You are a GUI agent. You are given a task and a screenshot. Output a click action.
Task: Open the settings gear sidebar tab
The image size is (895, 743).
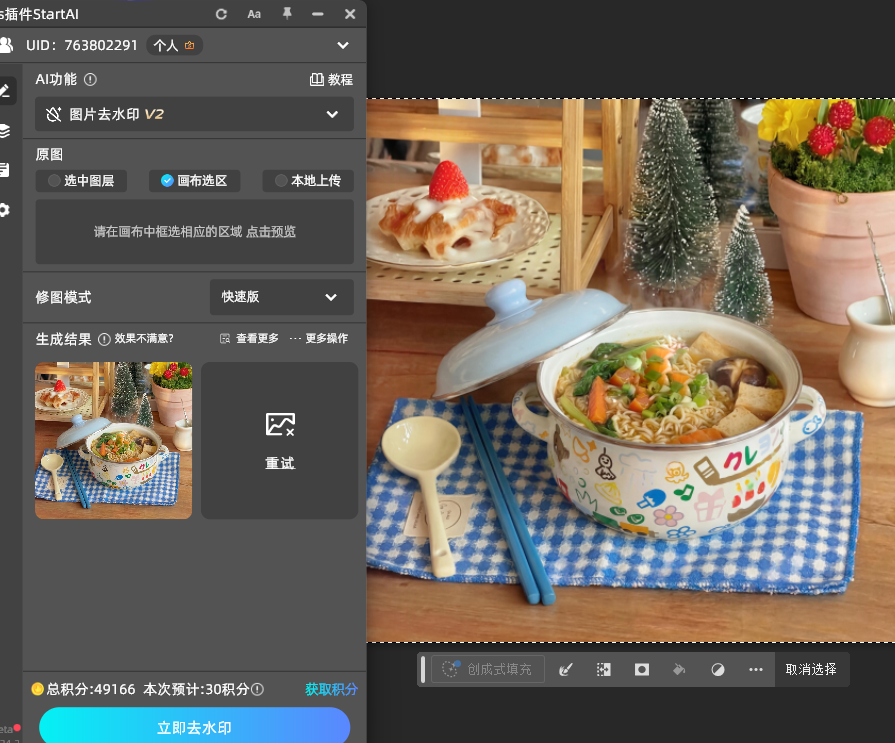[x=5, y=210]
